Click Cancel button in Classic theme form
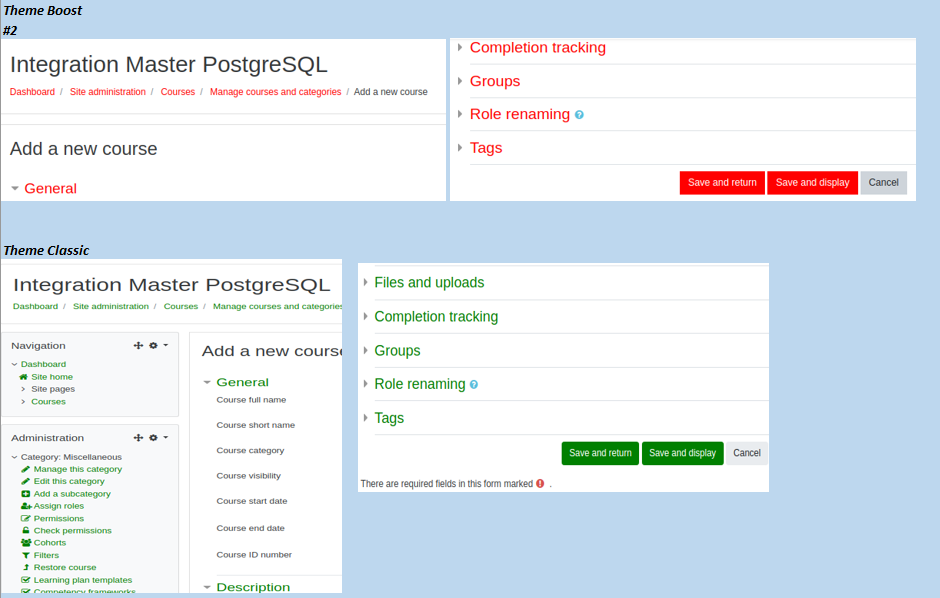The height and width of the screenshot is (598, 940). tap(746, 453)
